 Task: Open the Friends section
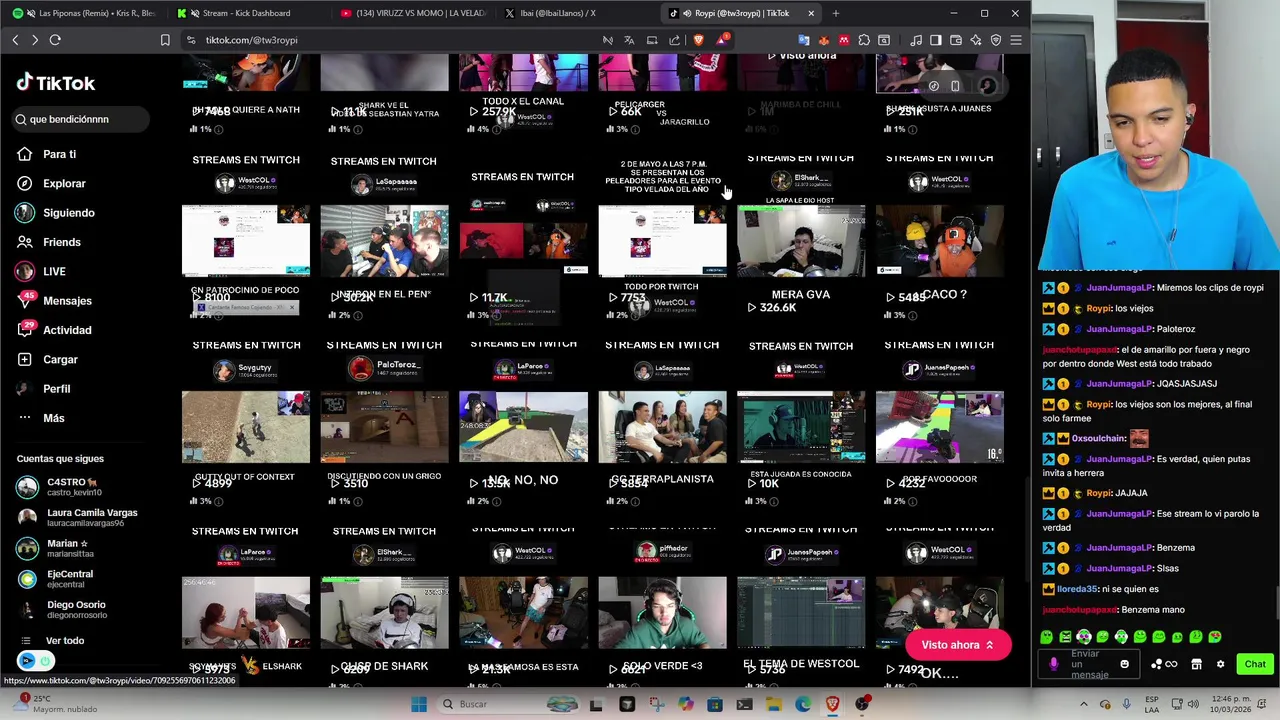point(61,242)
